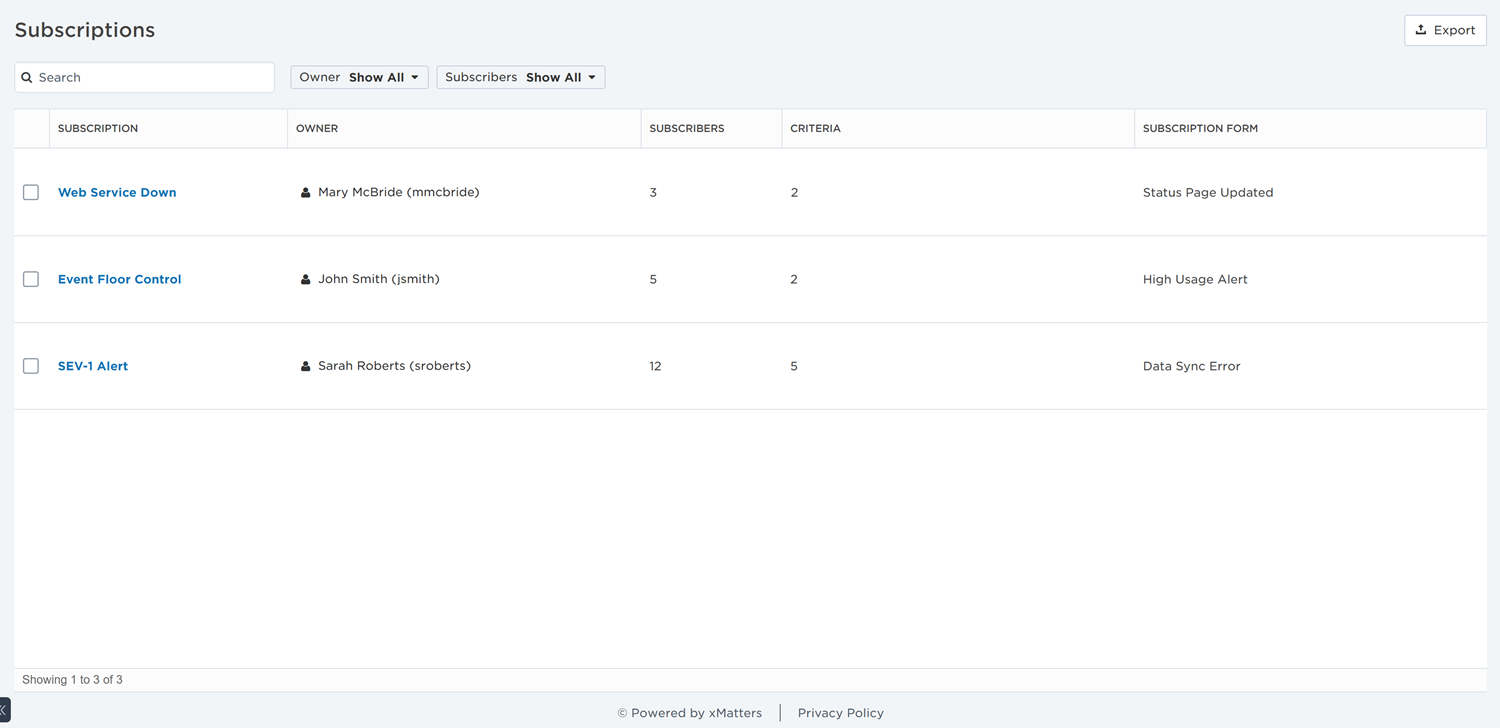The image size is (1500, 728).
Task: Open the Privacy Policy link
Action: (840, 713)
